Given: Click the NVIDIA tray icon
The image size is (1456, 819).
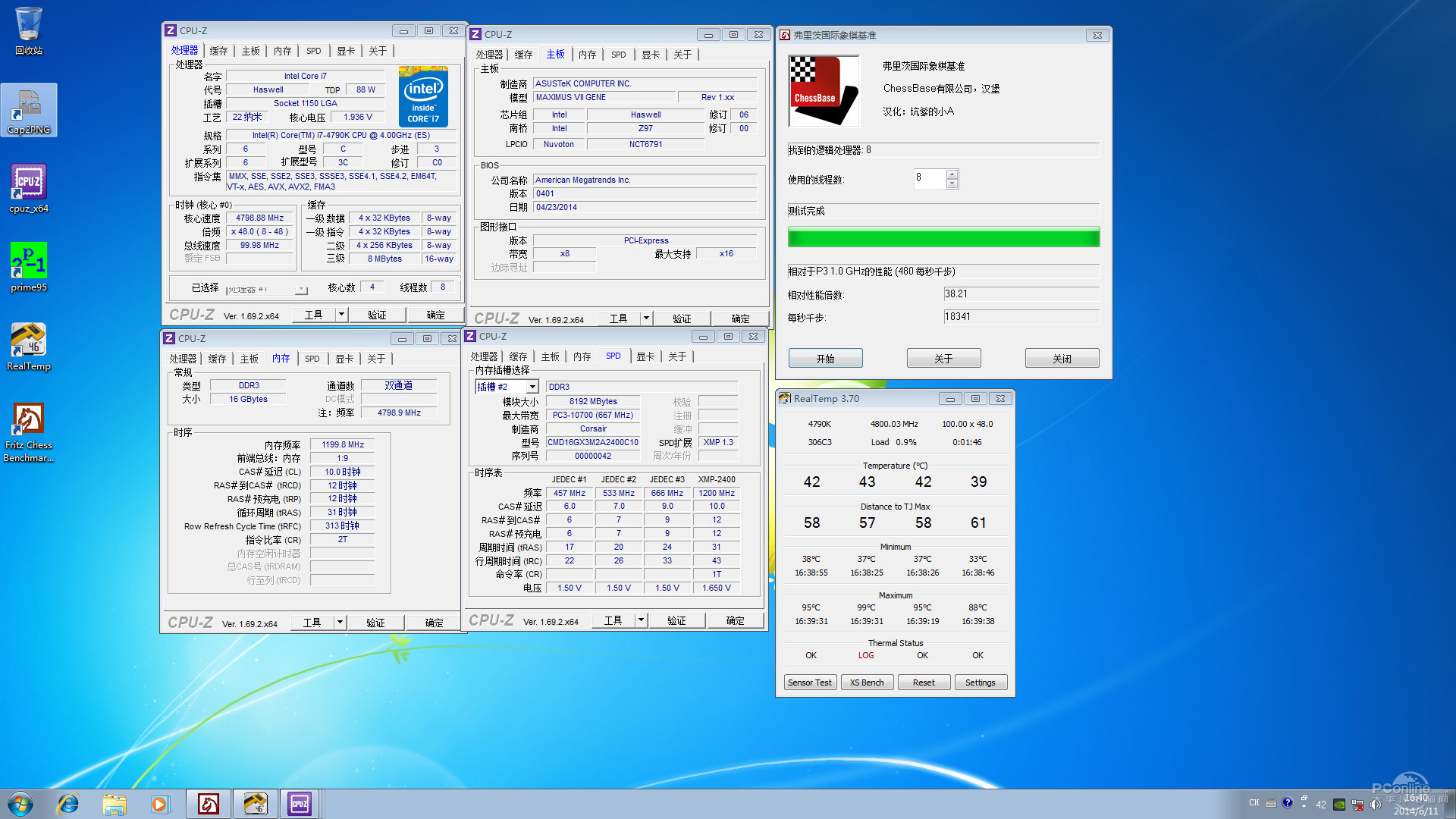Looking at the screenshot, I should coord(1339,805).
